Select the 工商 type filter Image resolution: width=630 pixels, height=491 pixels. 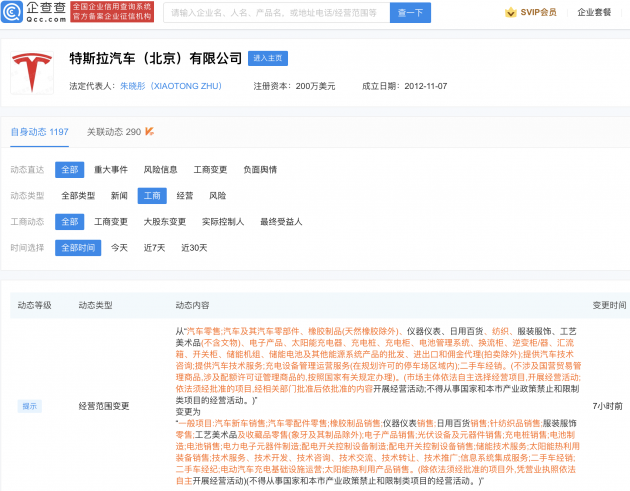[x=152, y=196]
